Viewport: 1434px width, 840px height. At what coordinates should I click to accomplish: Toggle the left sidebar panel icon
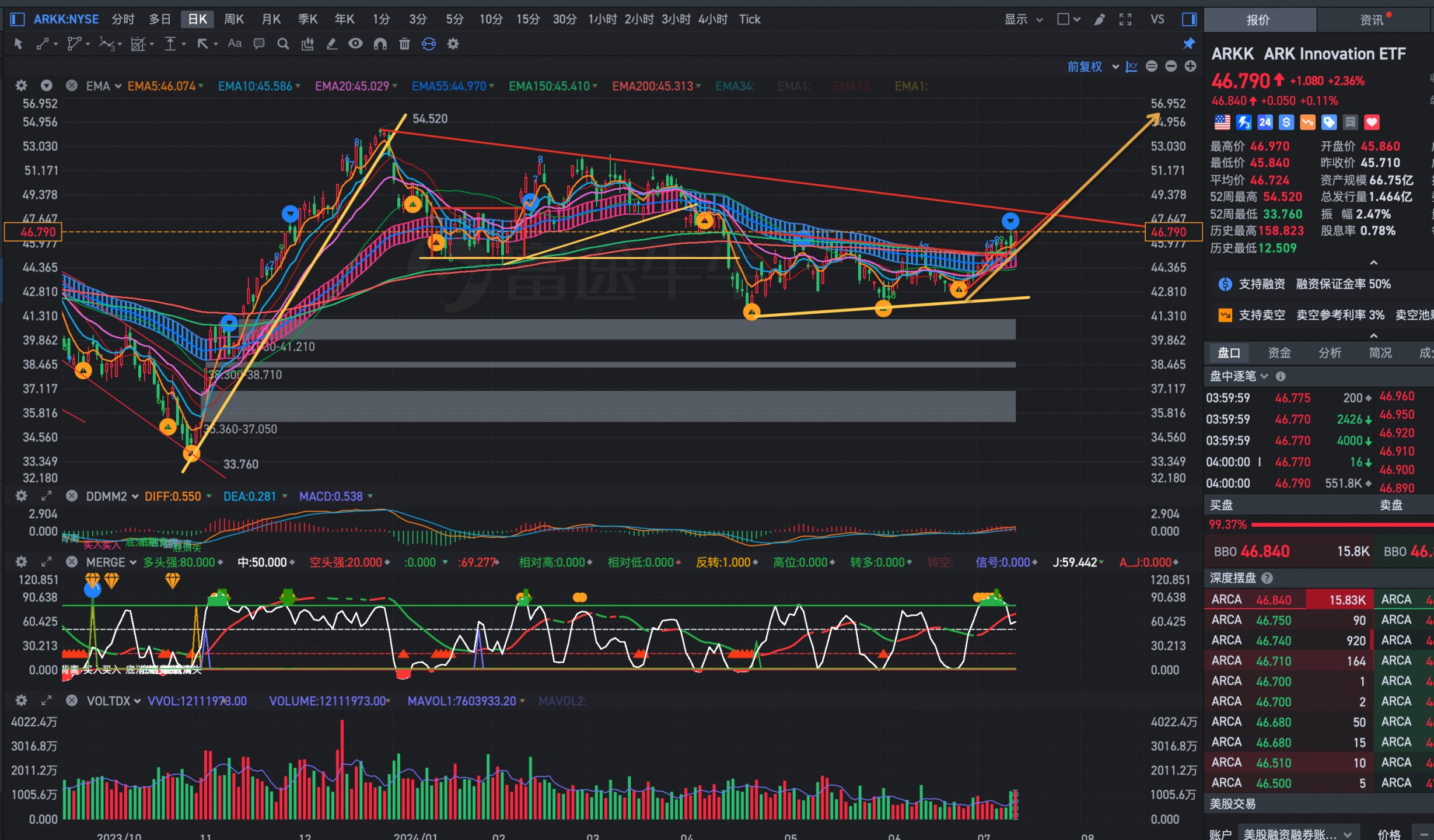pos(18,19)
